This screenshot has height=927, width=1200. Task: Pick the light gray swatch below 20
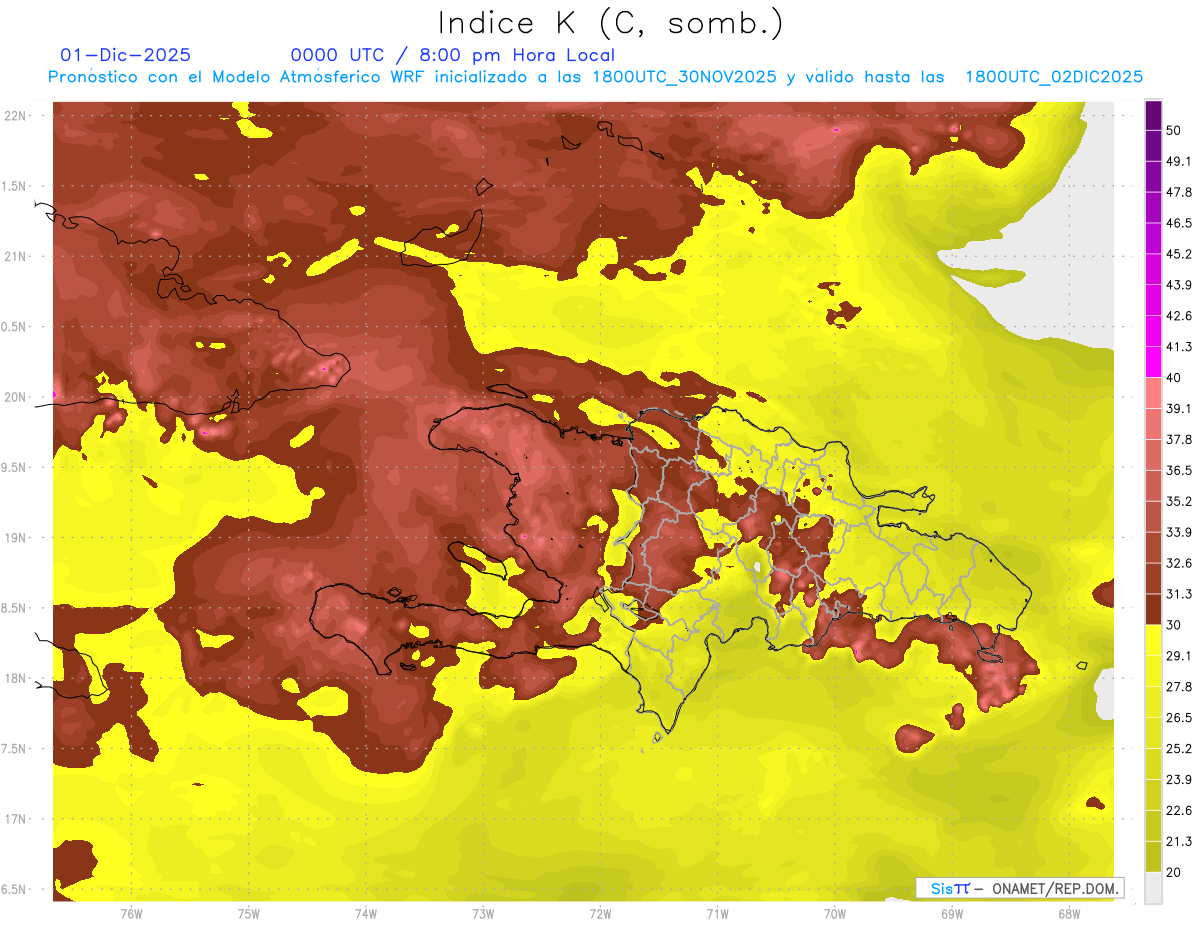(1153, 888)
